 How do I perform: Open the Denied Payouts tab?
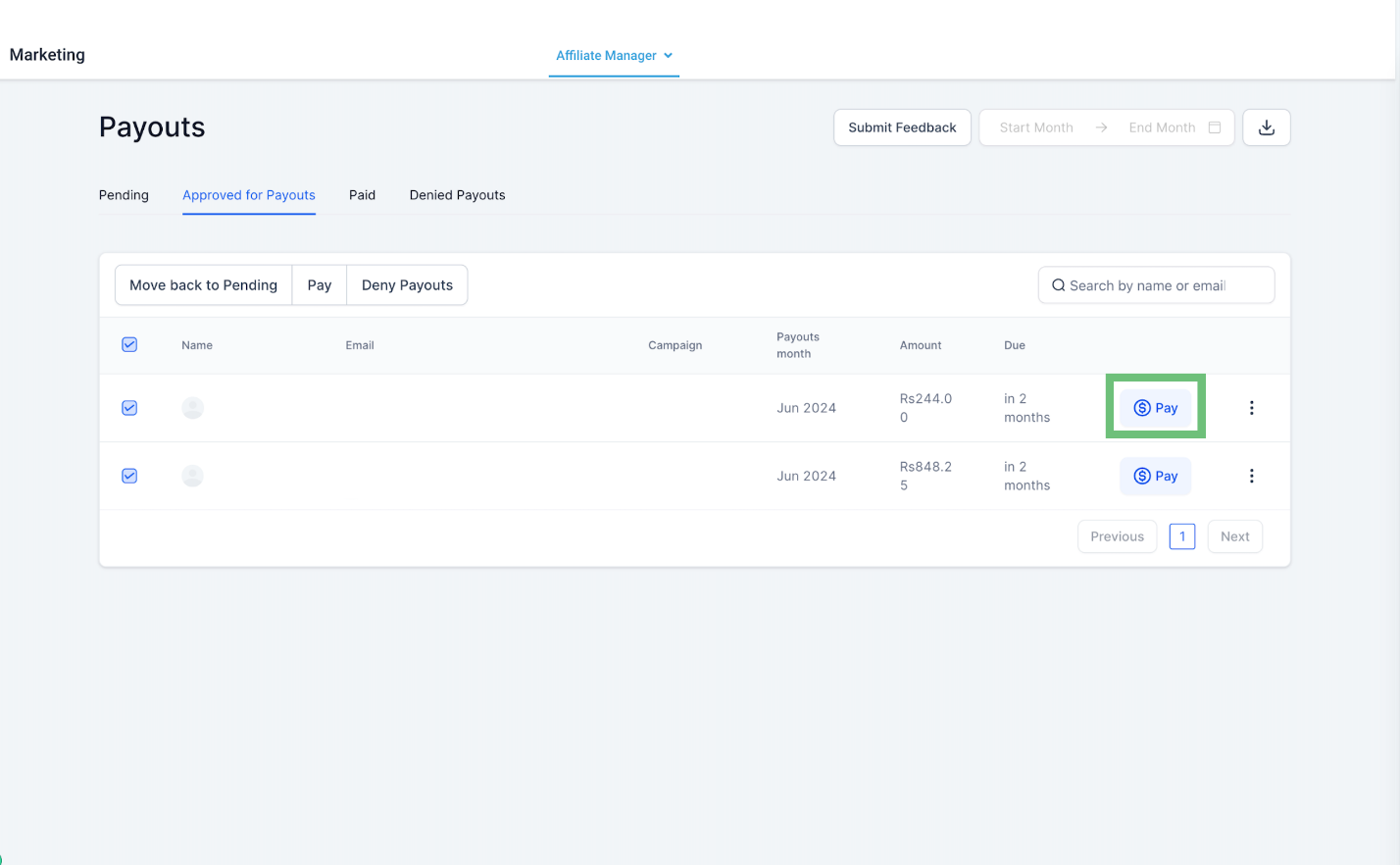tap(458, 195)
